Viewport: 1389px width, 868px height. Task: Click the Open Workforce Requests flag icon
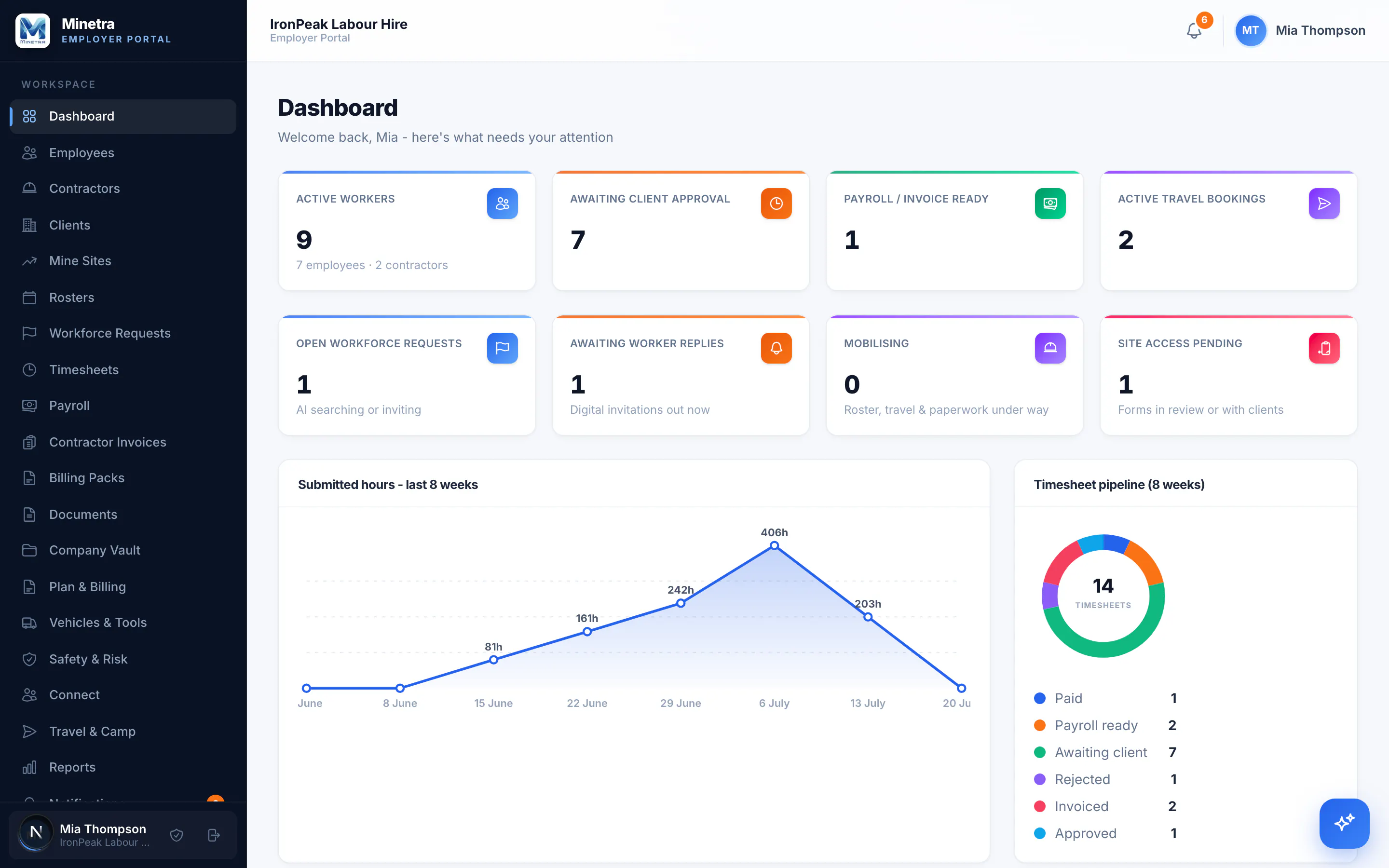[x=502, y=348]
